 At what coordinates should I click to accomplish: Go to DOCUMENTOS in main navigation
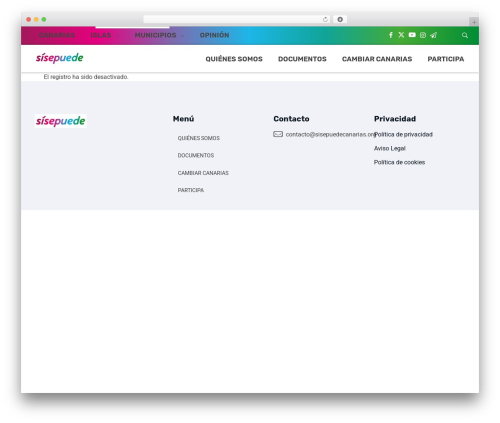click(x=302, y=59)
